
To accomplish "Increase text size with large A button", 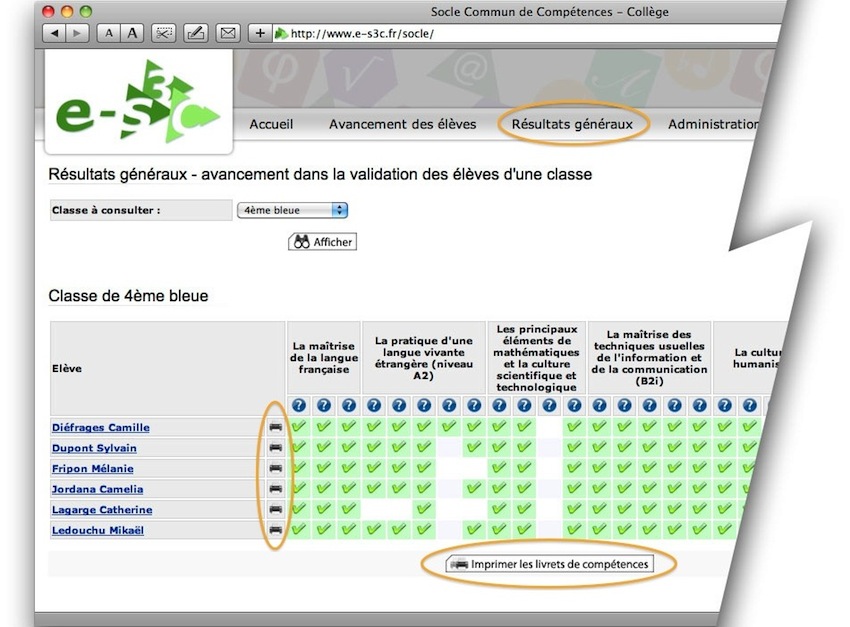I will (x=132, y=33).
